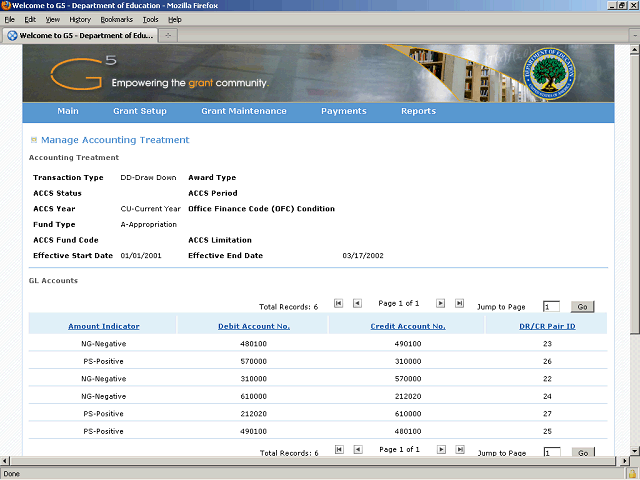Screen dimensions: 640x480
Task: Open the Tools menu
Action: point(150,20)
